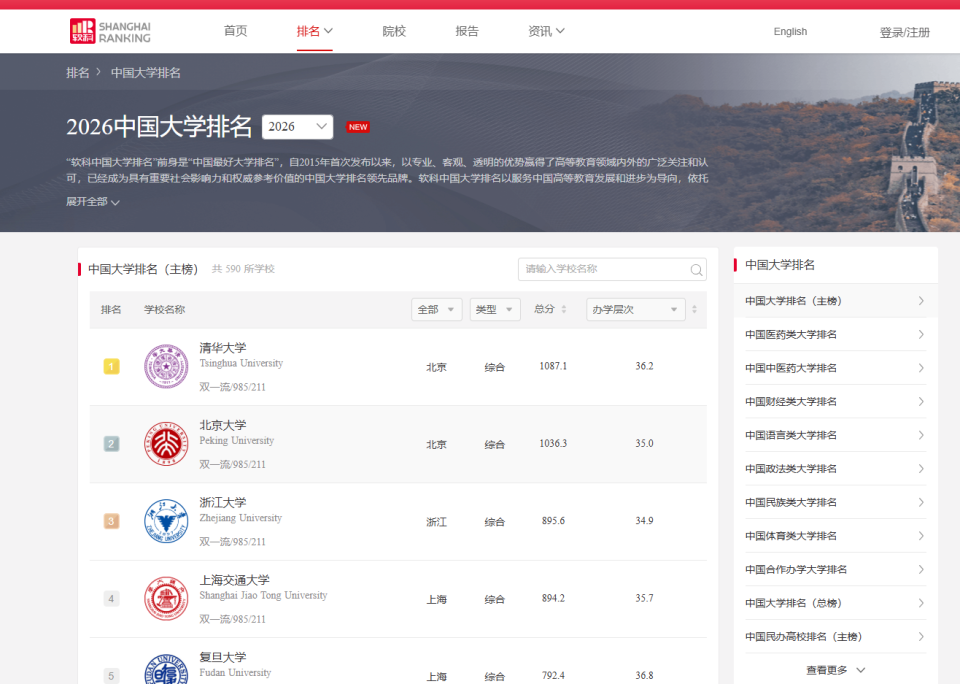960x684 pixels.
Task: Open 全部 region filter dropdown
Action: click(x=437, y=309)
